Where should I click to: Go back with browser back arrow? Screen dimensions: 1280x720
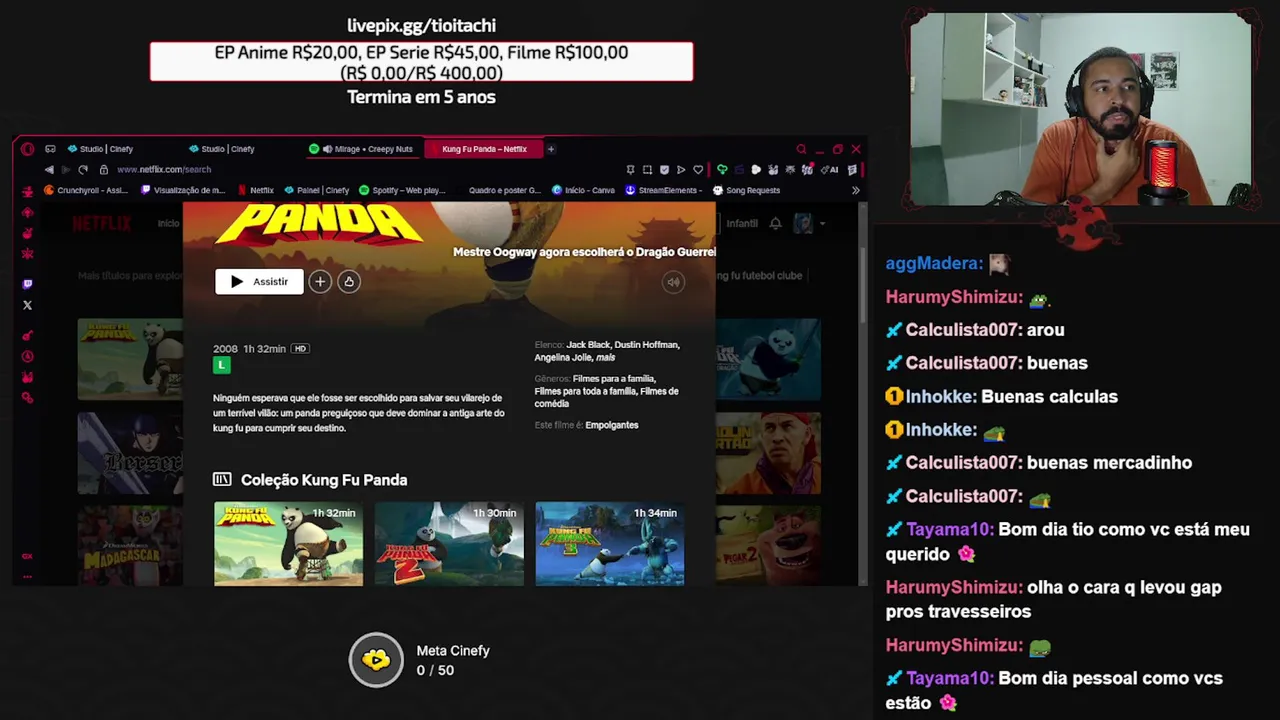click(49, 170)
